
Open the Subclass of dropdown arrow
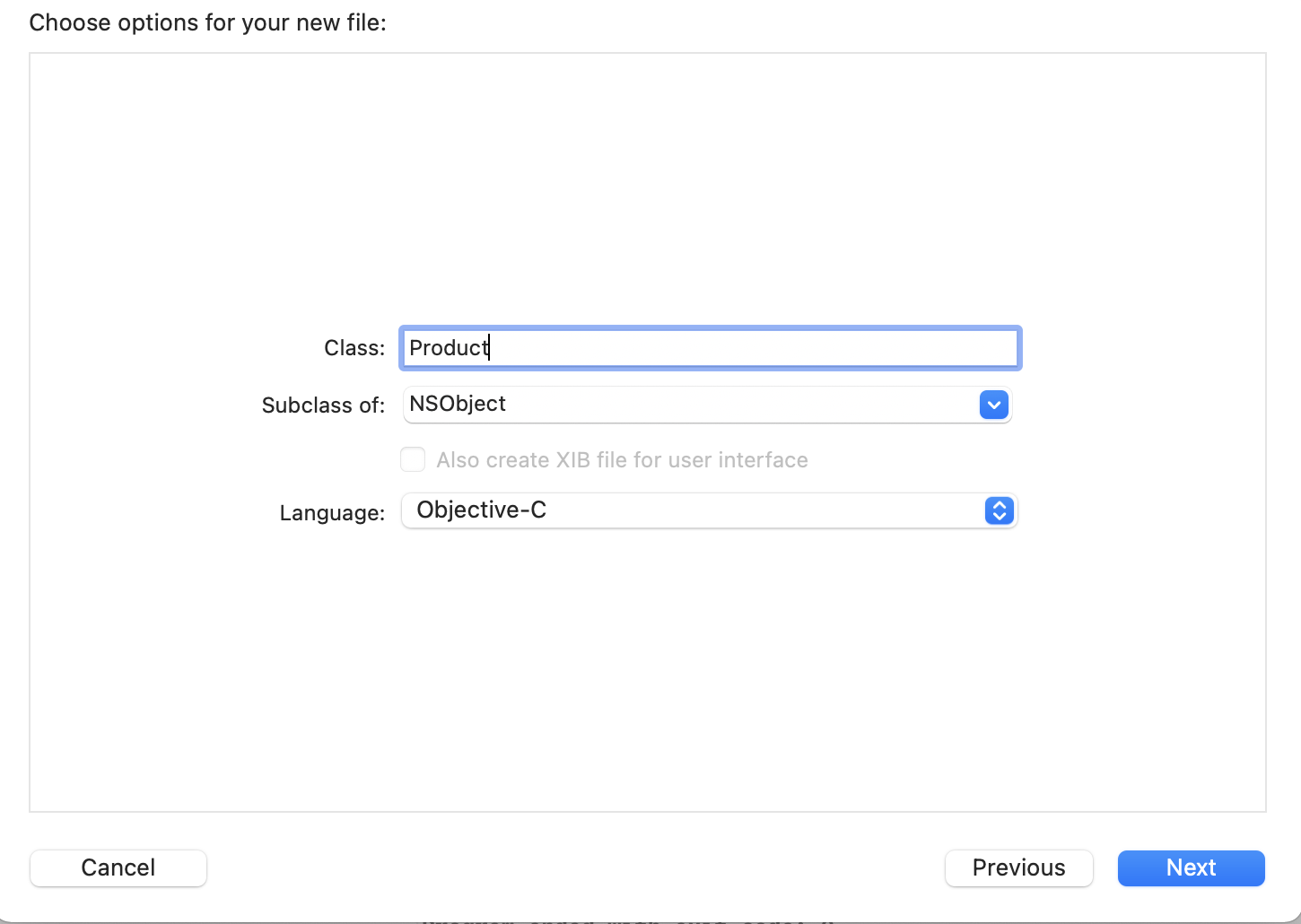click(993, 405)
